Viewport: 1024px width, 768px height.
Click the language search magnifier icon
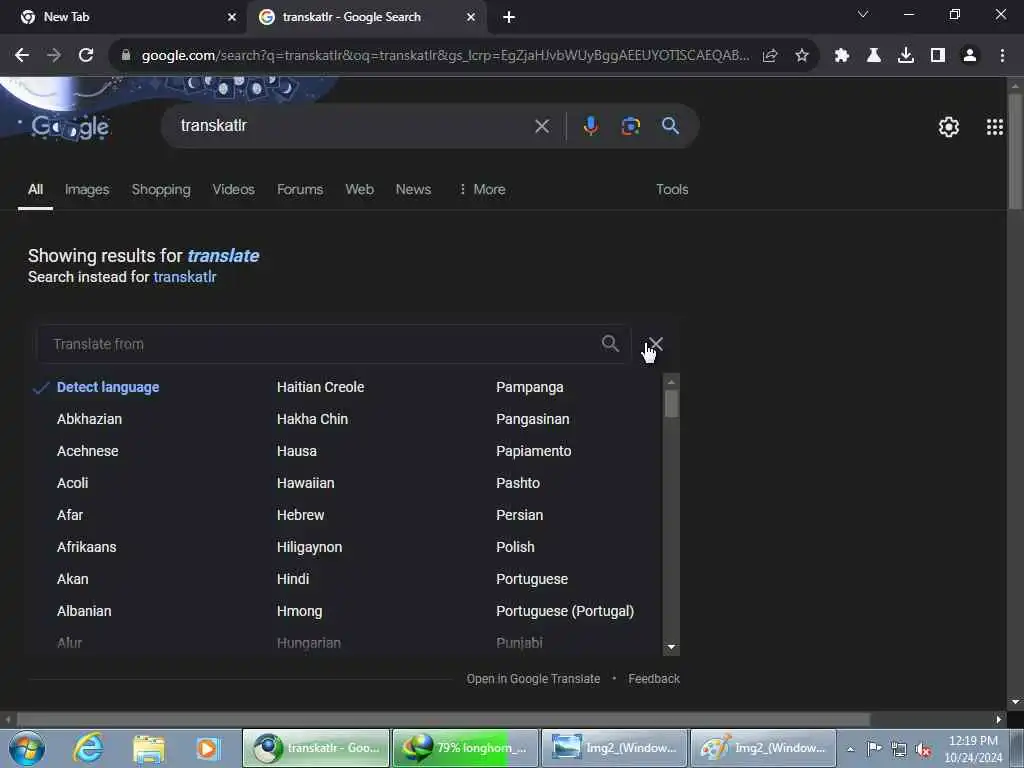point(610,344)
